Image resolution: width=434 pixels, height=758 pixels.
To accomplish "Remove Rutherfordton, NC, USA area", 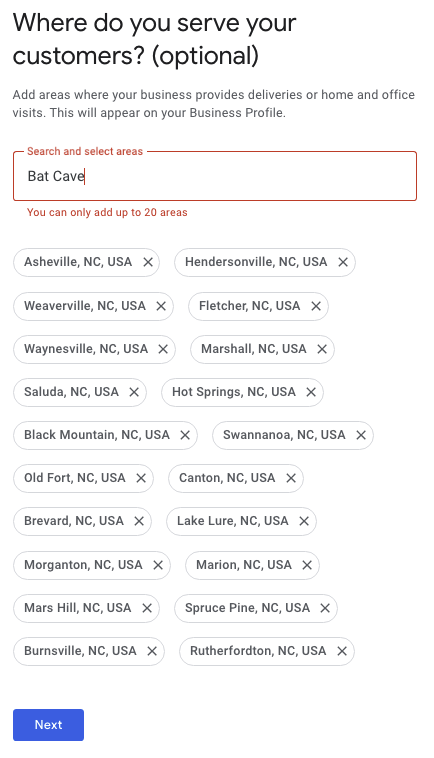I will 342,651.
